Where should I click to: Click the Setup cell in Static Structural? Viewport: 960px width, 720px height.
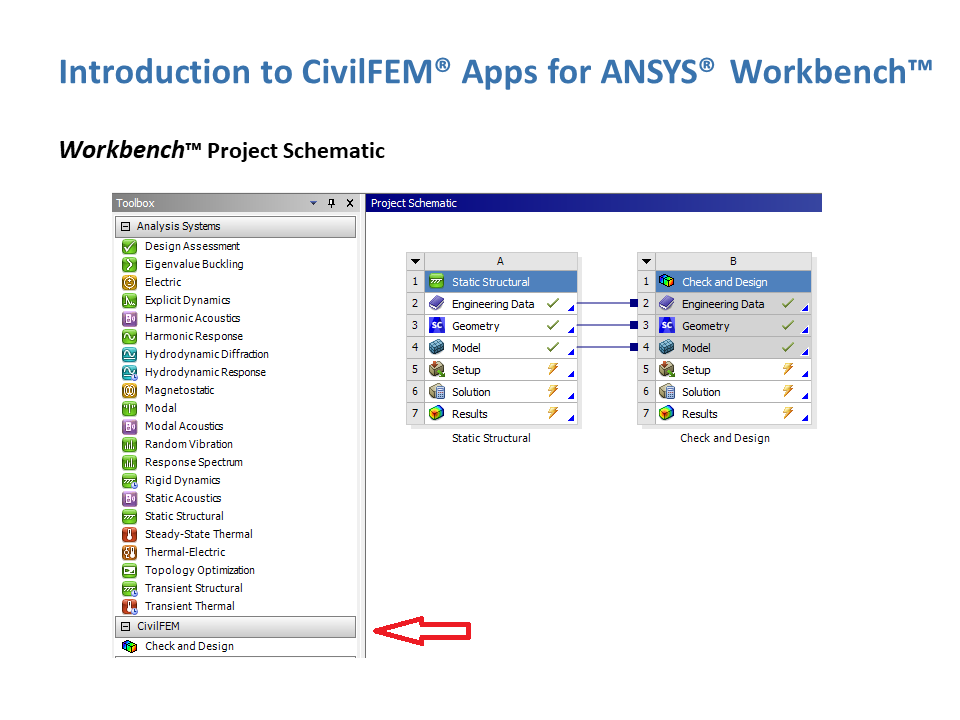pos(466,370)
